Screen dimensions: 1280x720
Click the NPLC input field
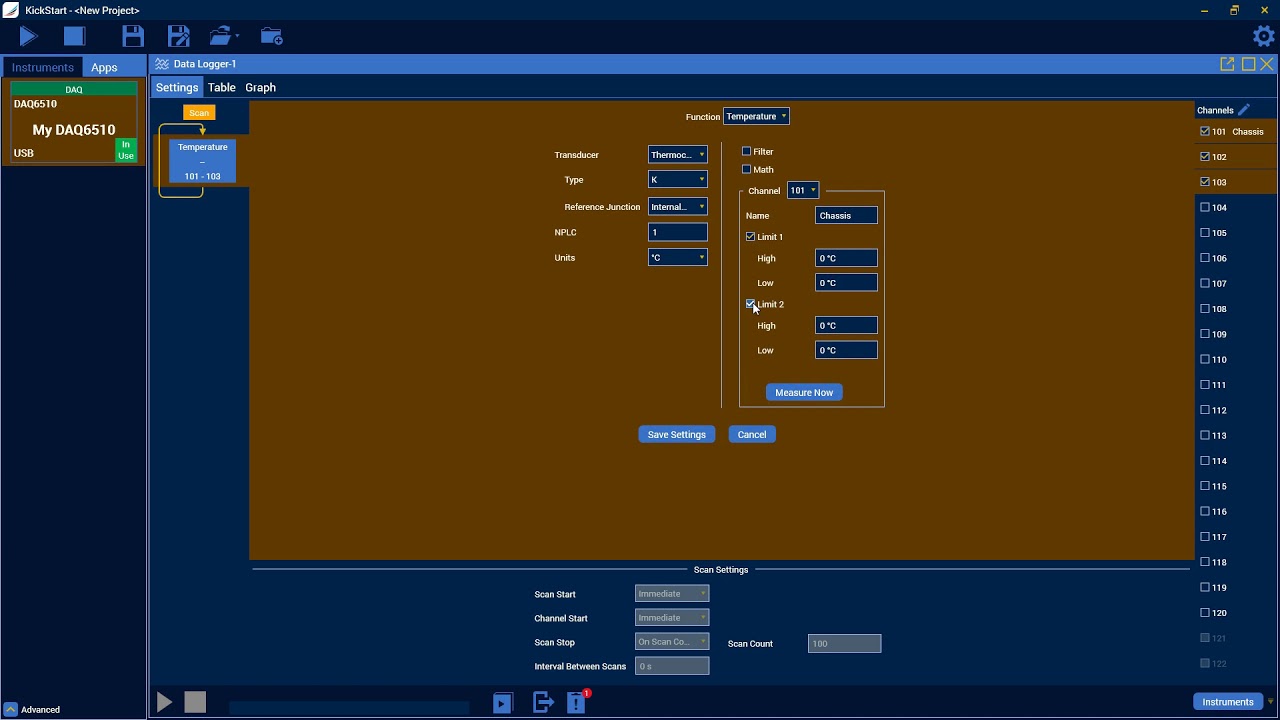pyautogui.click(x=678, y=232)
